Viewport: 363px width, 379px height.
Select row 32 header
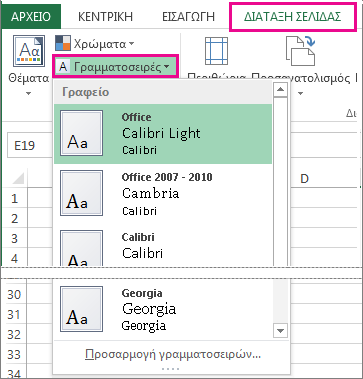14,334
